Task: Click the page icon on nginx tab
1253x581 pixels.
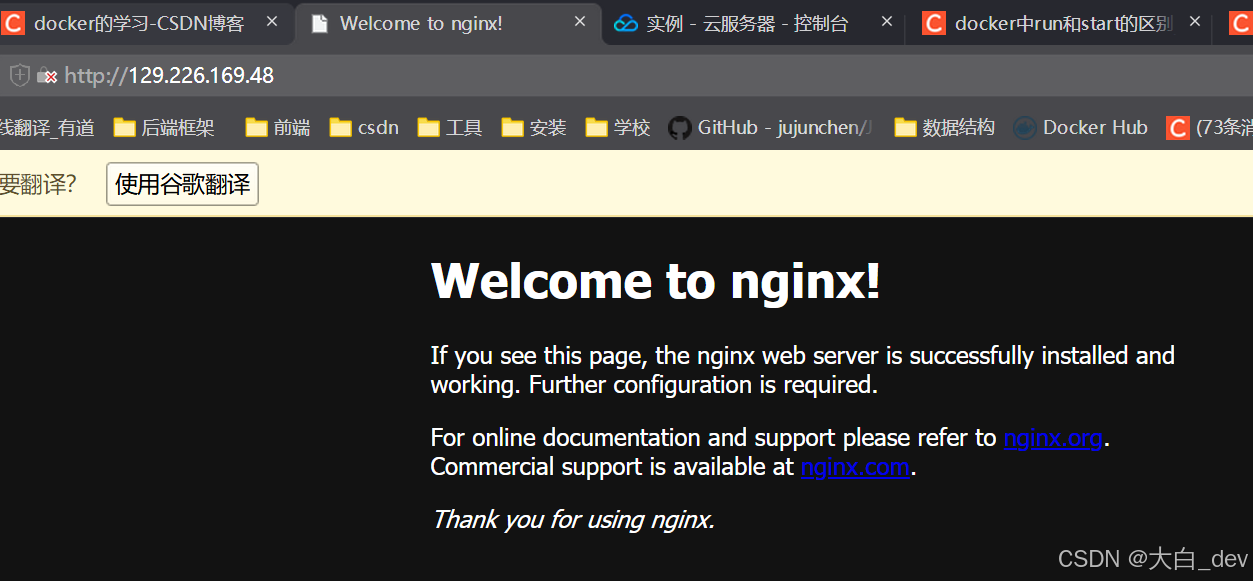Action: click(x=319, y=24)
